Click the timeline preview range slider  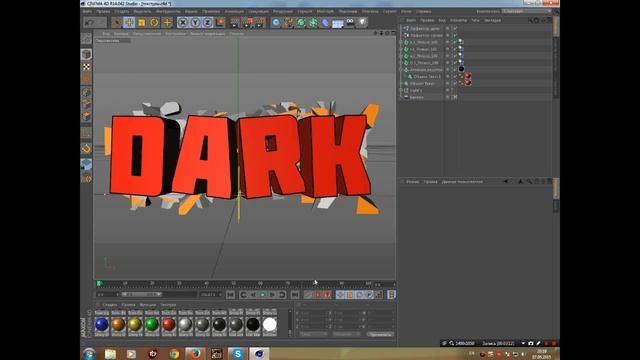click(141, 294)
